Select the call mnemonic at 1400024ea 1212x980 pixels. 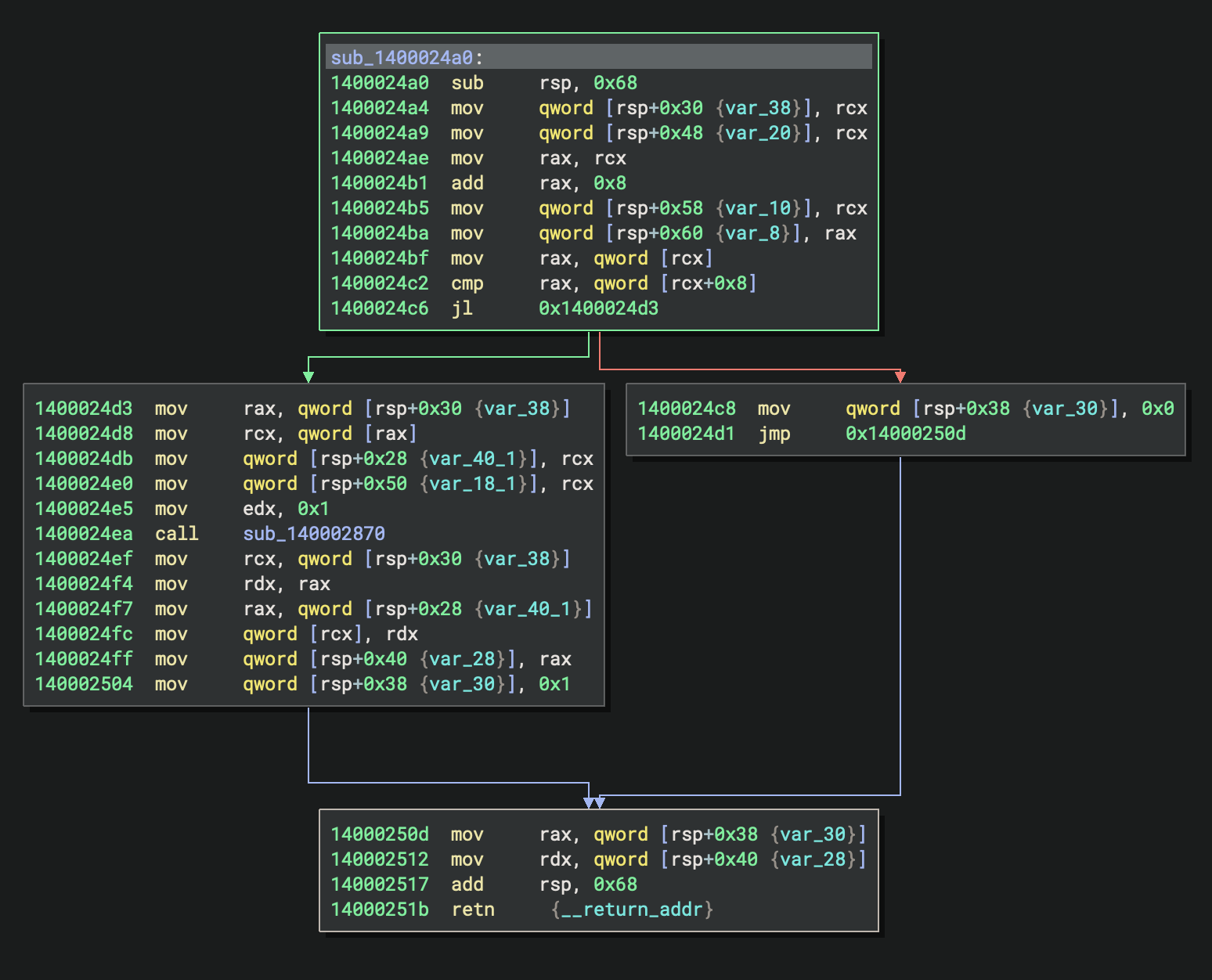pos(177,534)
